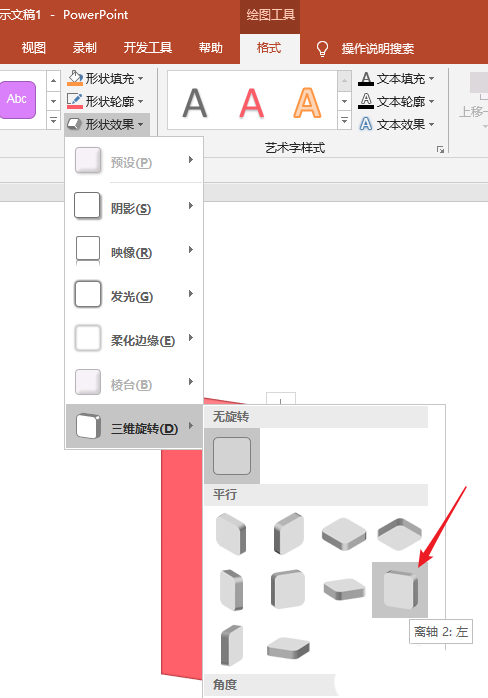Choose first preset in second 平行 row
Image resolution: width=488 pixels, height=698 pixels.
click(232, 590)
